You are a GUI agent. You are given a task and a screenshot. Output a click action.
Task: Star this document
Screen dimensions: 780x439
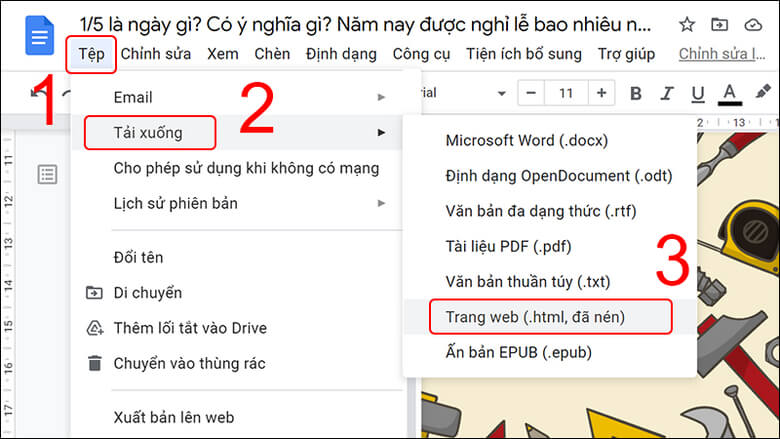pyautogui.click(x=687, y=25)
